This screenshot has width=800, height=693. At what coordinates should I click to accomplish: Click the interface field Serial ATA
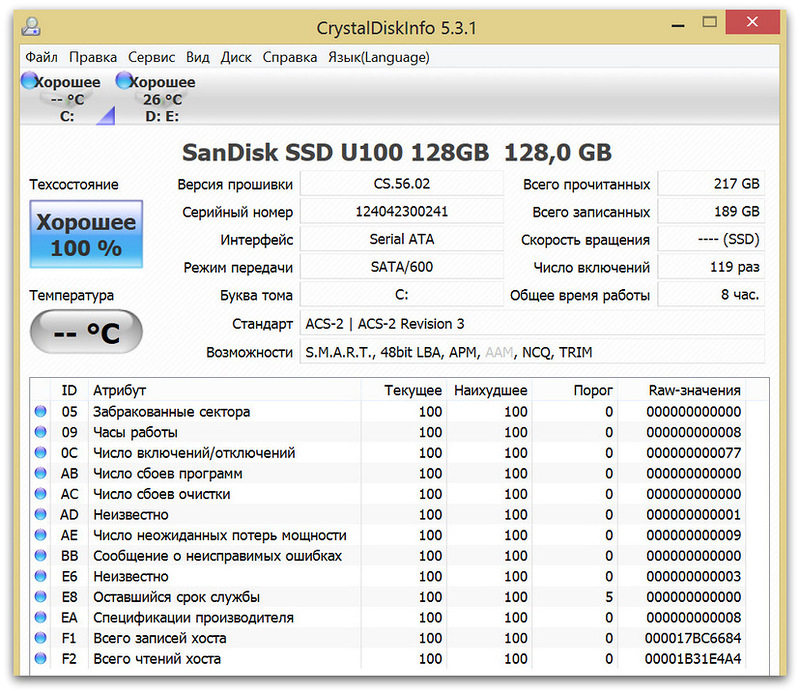402,239
